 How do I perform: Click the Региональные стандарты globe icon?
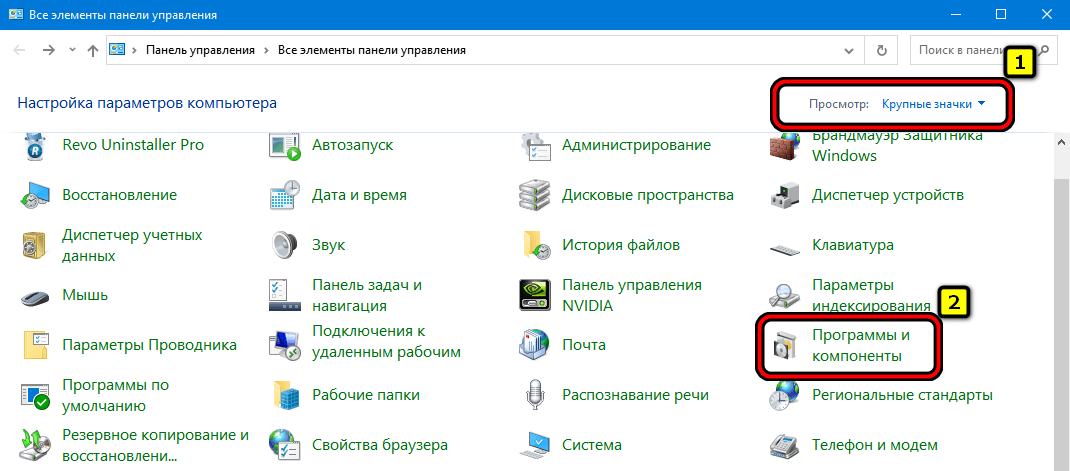[x=784, y=395]
